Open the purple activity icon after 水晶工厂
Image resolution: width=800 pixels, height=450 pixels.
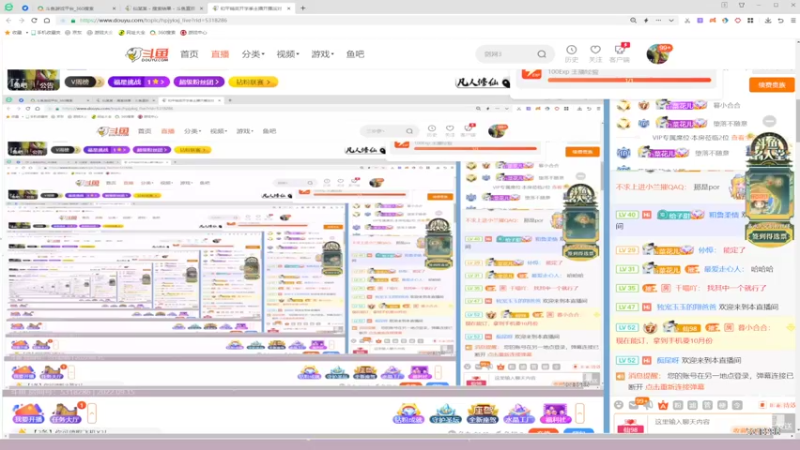555,414
